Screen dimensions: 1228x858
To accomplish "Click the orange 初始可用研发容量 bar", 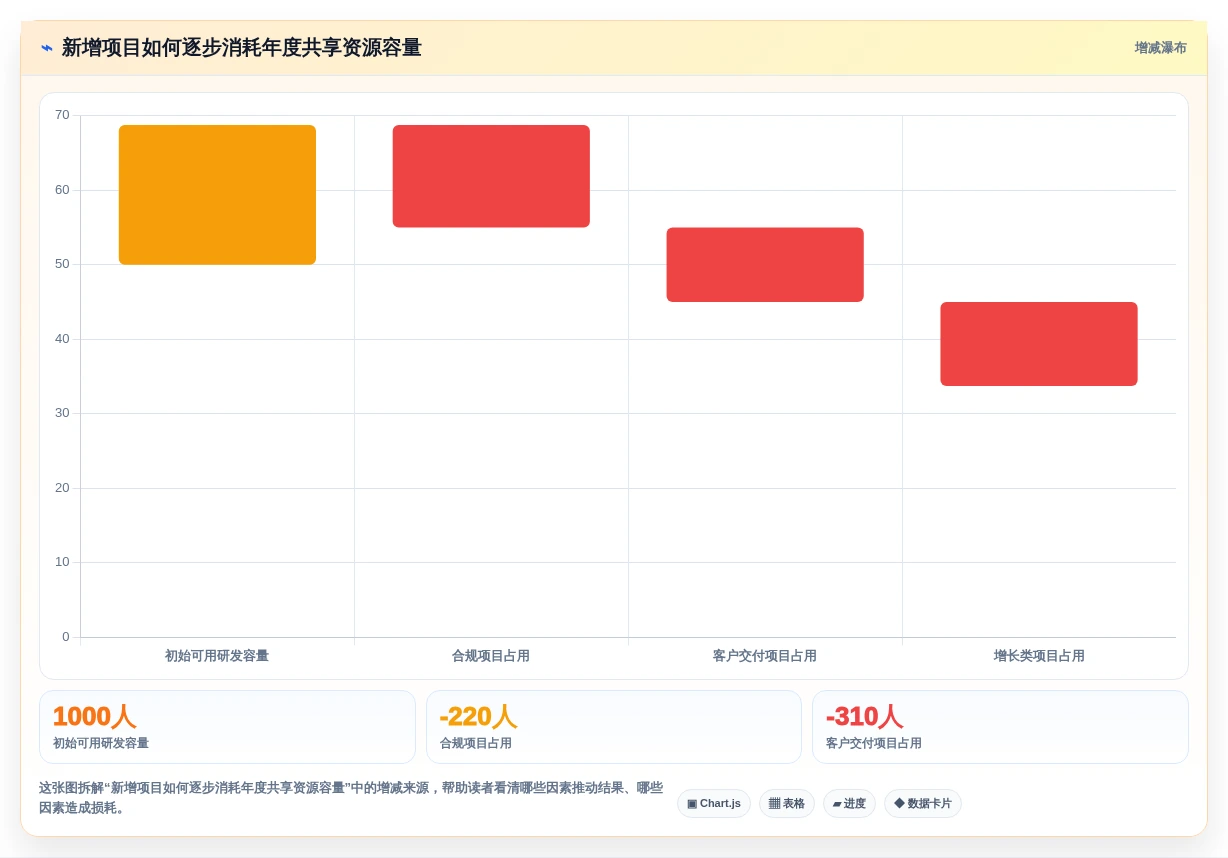I will coord(217,195).
